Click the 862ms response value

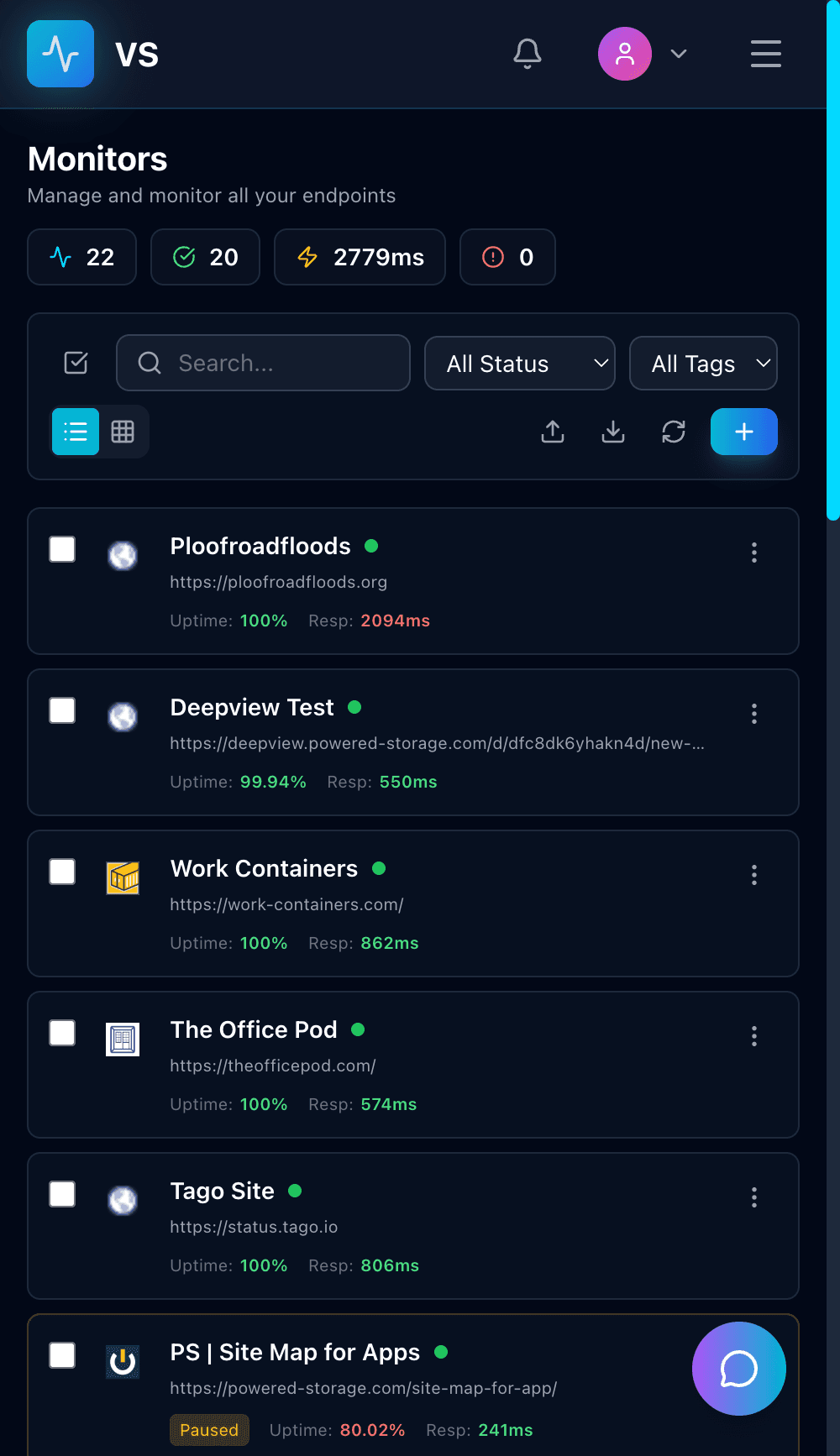pos(390,943)
